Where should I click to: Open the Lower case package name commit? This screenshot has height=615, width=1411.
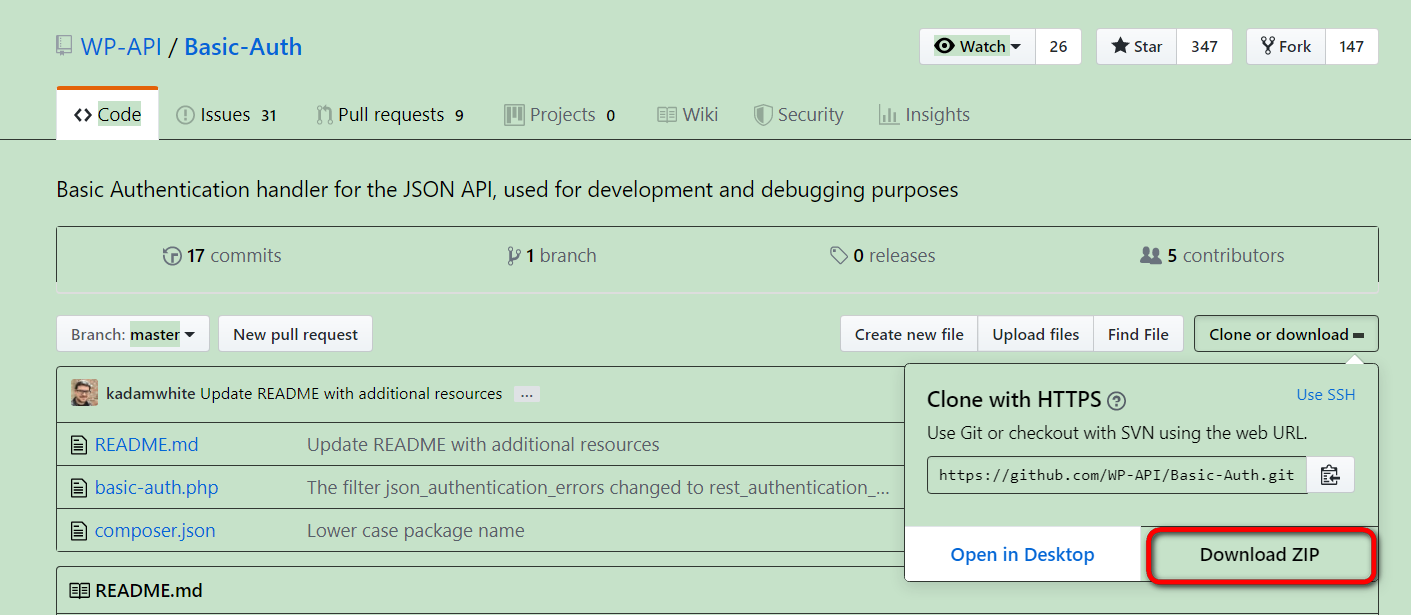pyautogui.click(x=416, y=531)
